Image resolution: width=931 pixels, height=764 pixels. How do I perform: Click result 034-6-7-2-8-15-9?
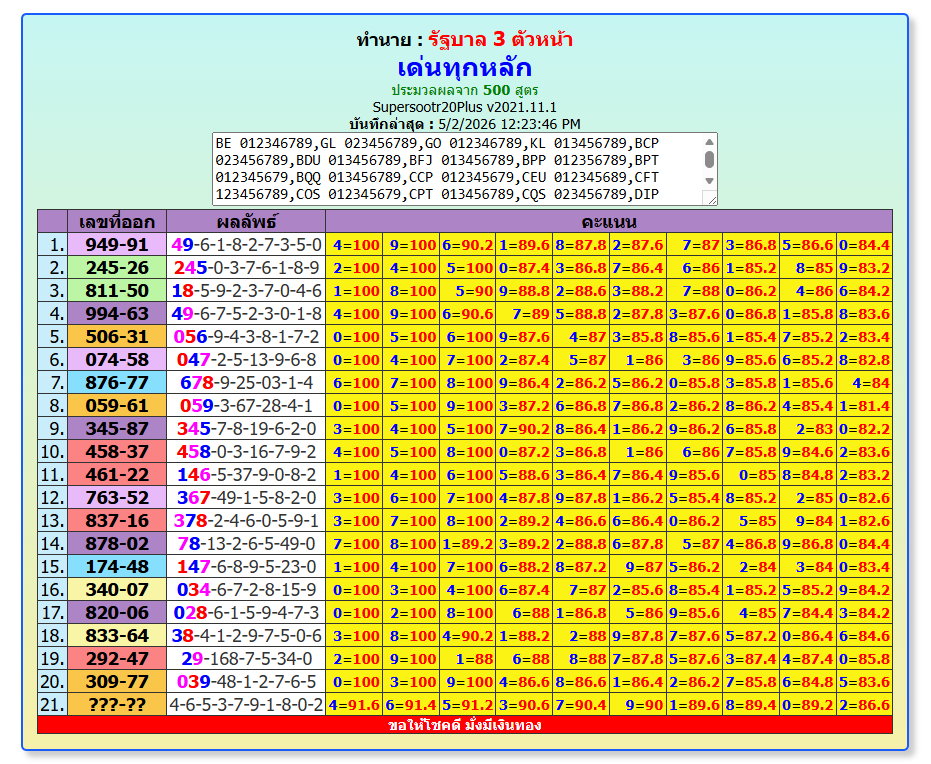coord(246,589)
